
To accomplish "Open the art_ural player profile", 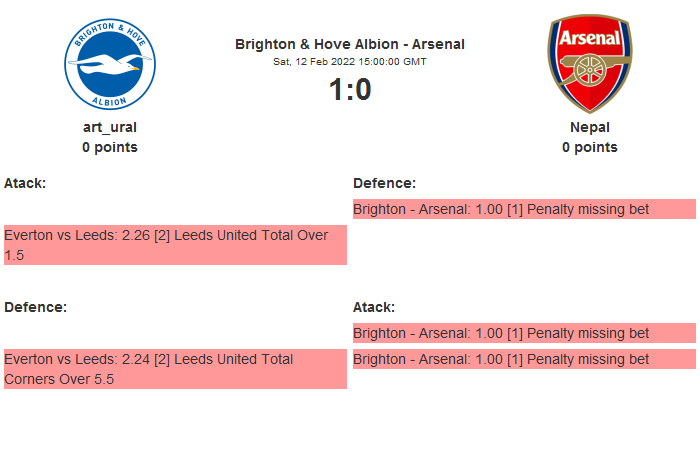I will [110, 127].
